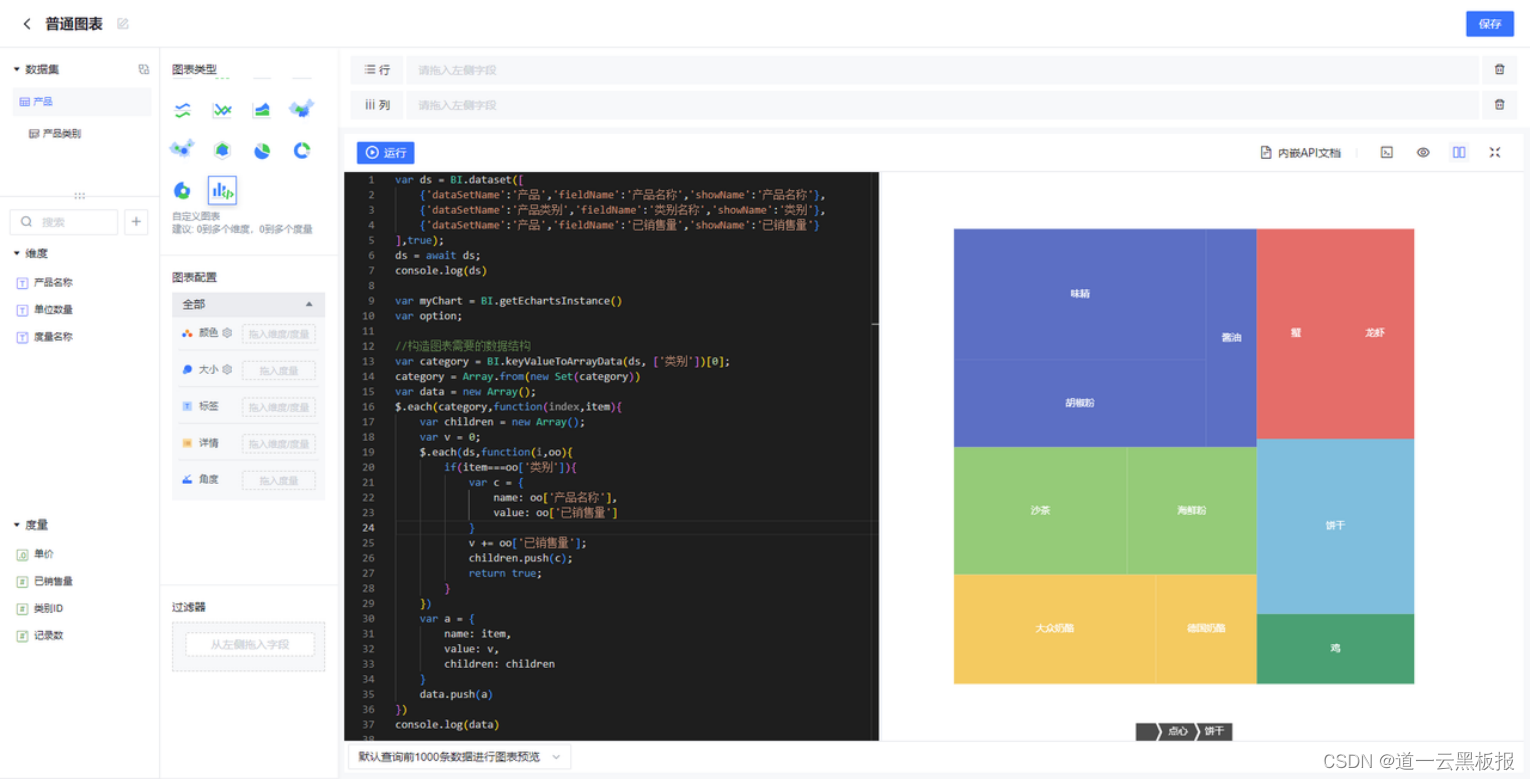The height and width of the screenshot is (780, 1530).
Task: Click the 列 column field drop area
Action: pyautogui.click(x=941, y=105)
